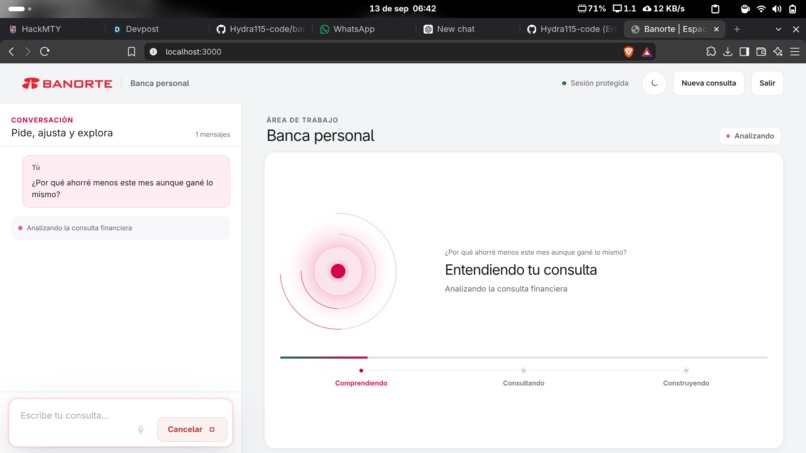Select the Construyendo step label
The image size is (806, 453).
click(x=686, y=383)
